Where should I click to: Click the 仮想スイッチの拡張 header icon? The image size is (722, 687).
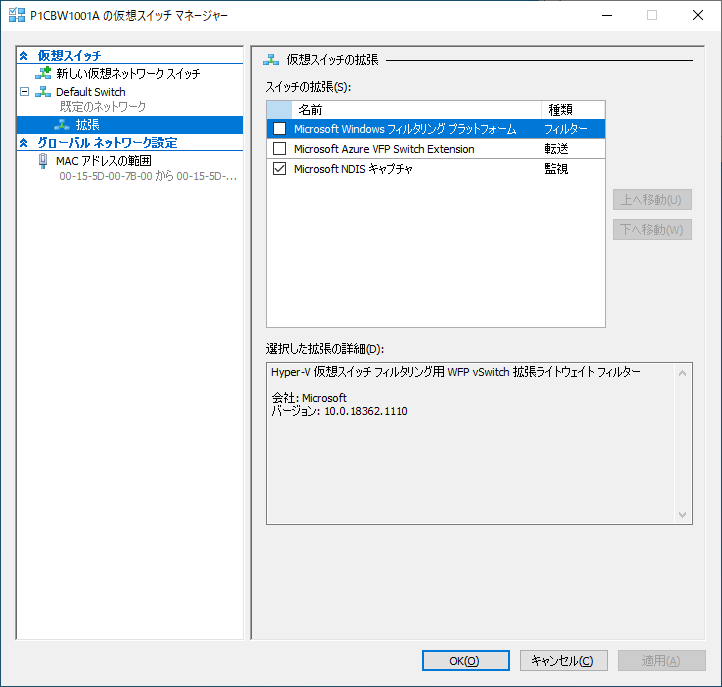click(271, 60)
